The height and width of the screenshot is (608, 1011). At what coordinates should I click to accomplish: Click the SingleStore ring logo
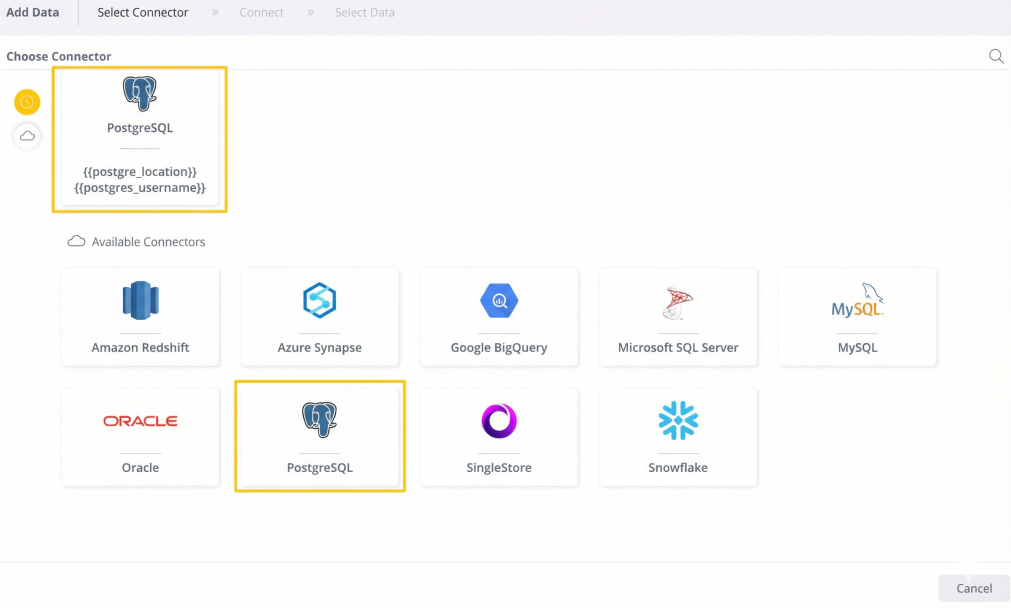(499, 420)
